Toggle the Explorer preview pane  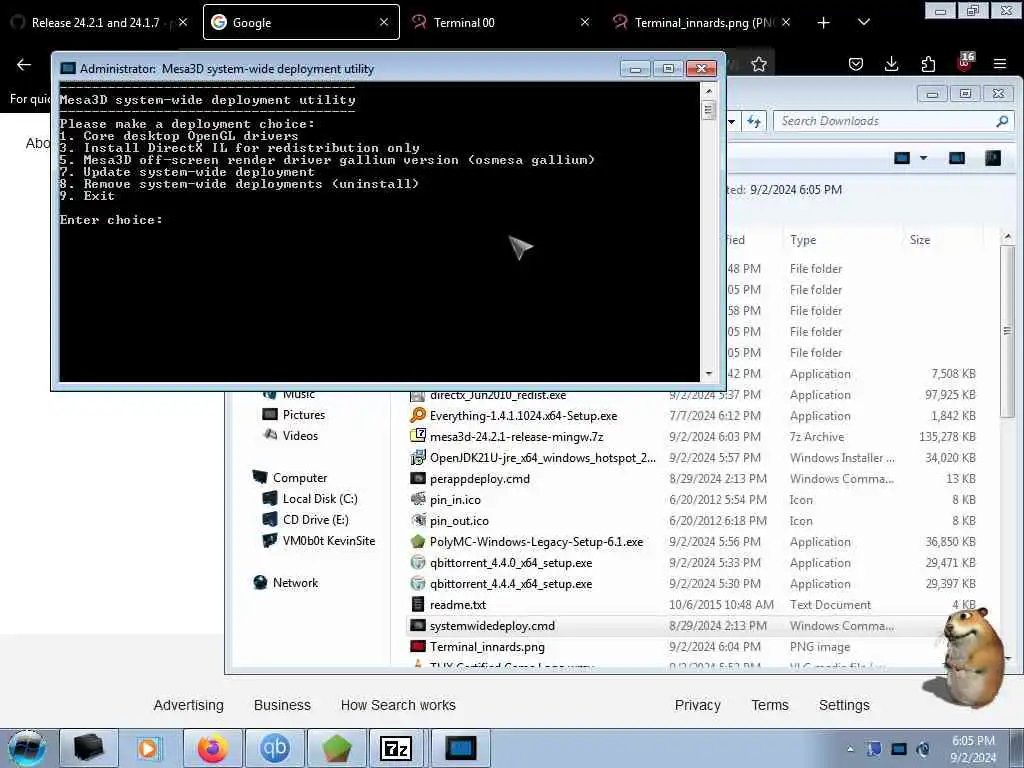click(x=957, y=158)
